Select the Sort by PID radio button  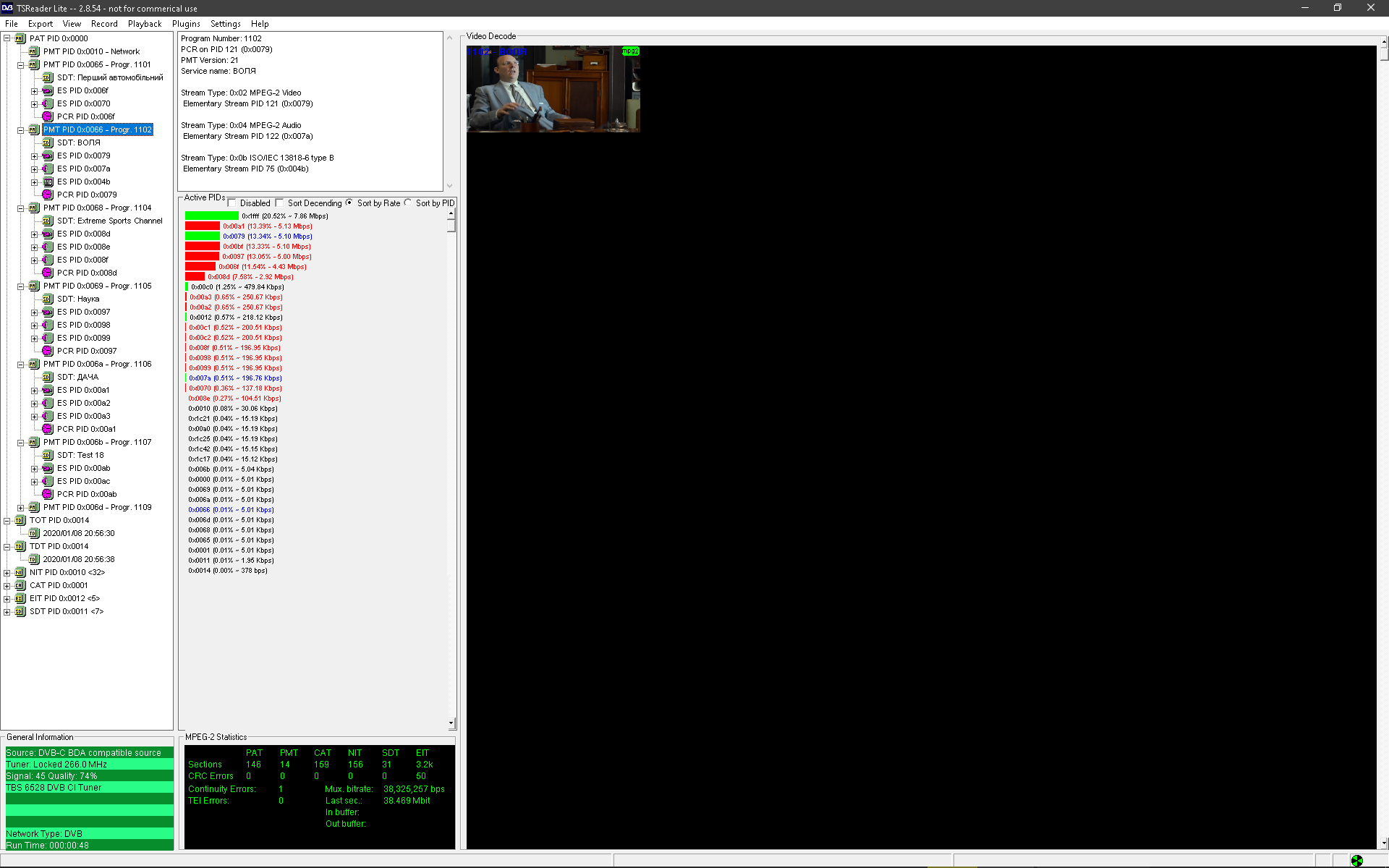(x=408, y=203)
